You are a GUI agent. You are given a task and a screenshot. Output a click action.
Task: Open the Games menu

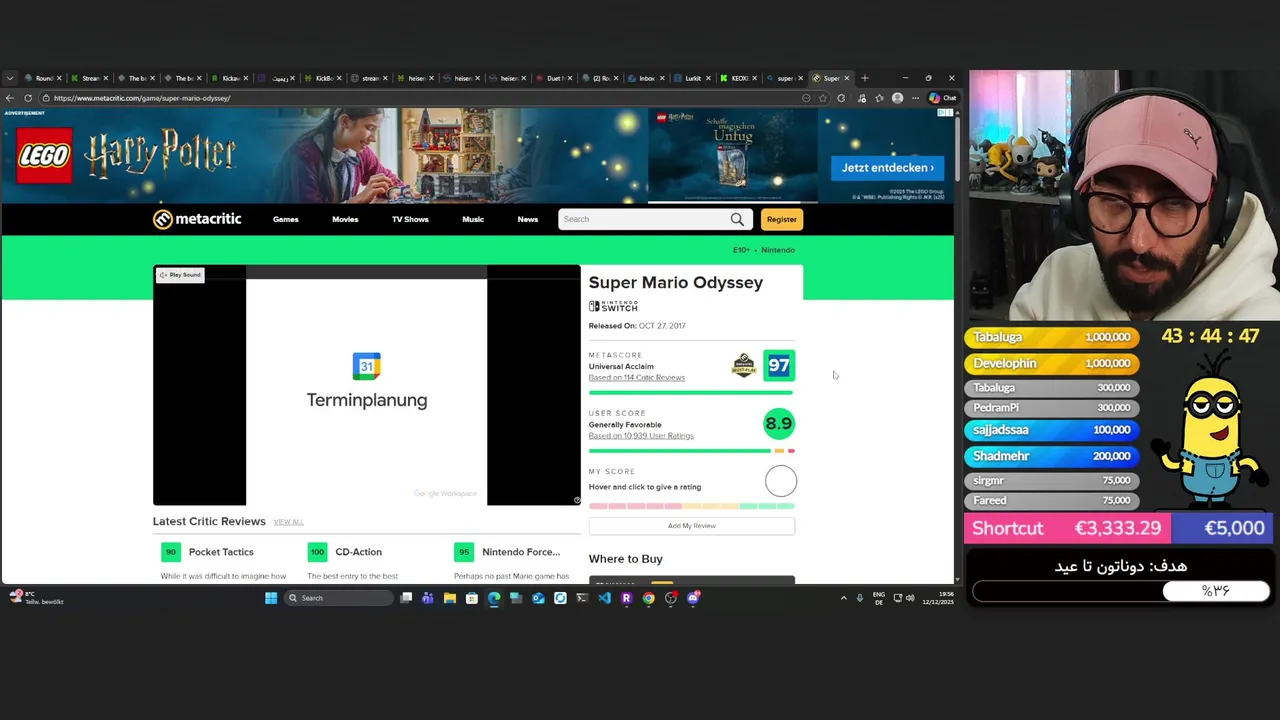pyautogui.click(x=286, y=219)
